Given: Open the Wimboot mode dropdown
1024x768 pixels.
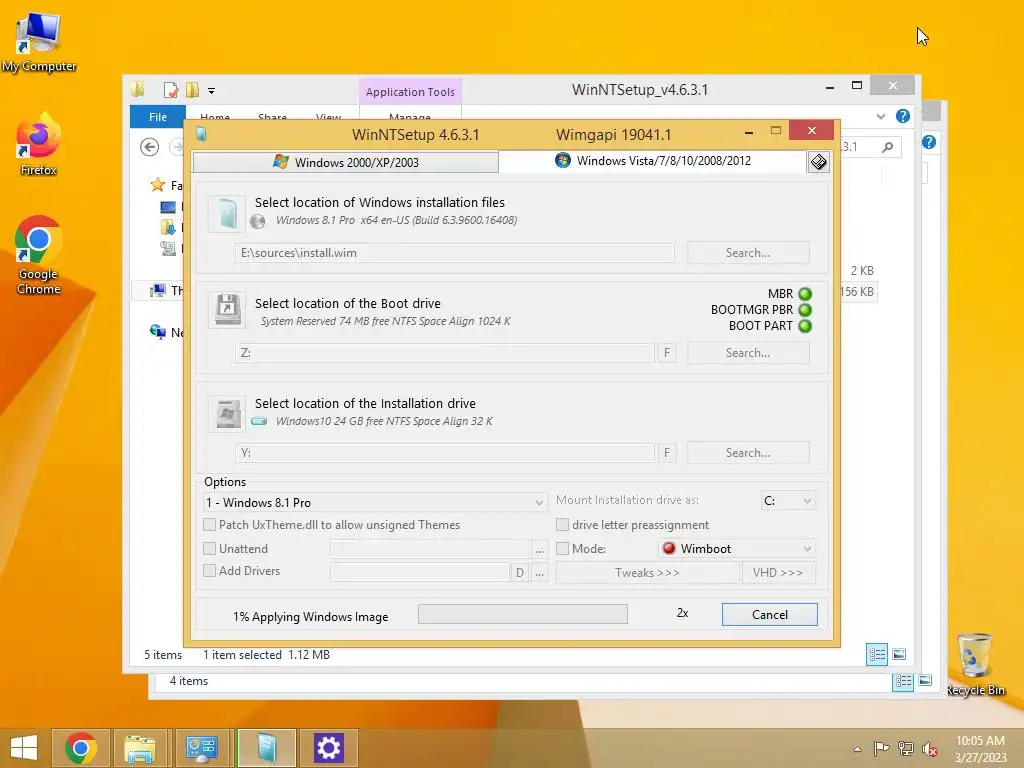Looking at the screenshot, I should click(x=737, y=549).
